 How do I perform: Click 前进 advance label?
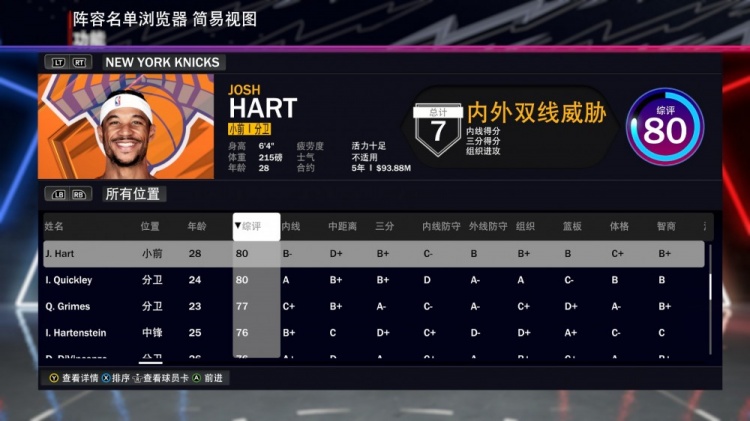pyautogui.click(x=213, y=378)
